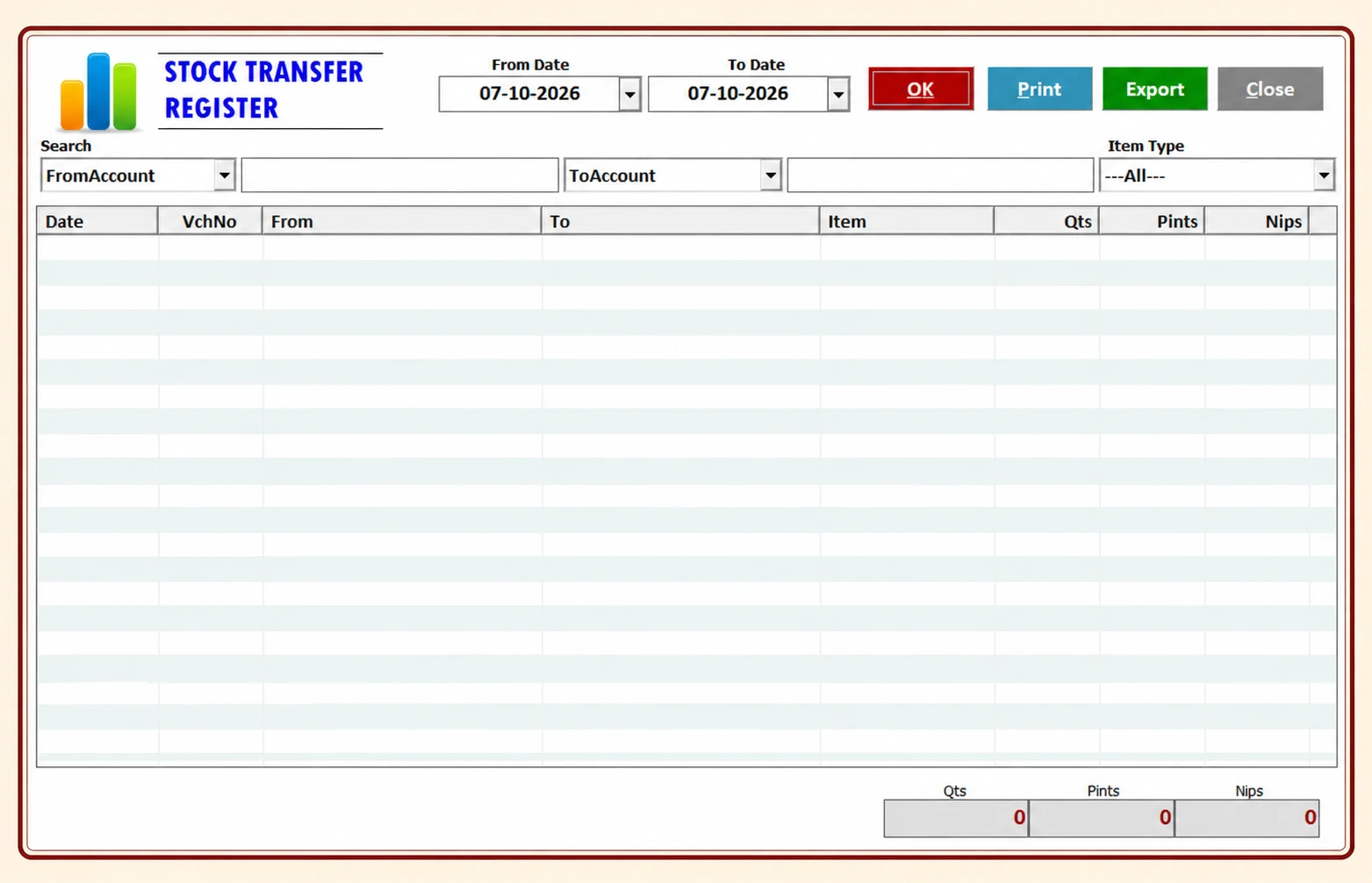Click the Date column header

[97, 221]
